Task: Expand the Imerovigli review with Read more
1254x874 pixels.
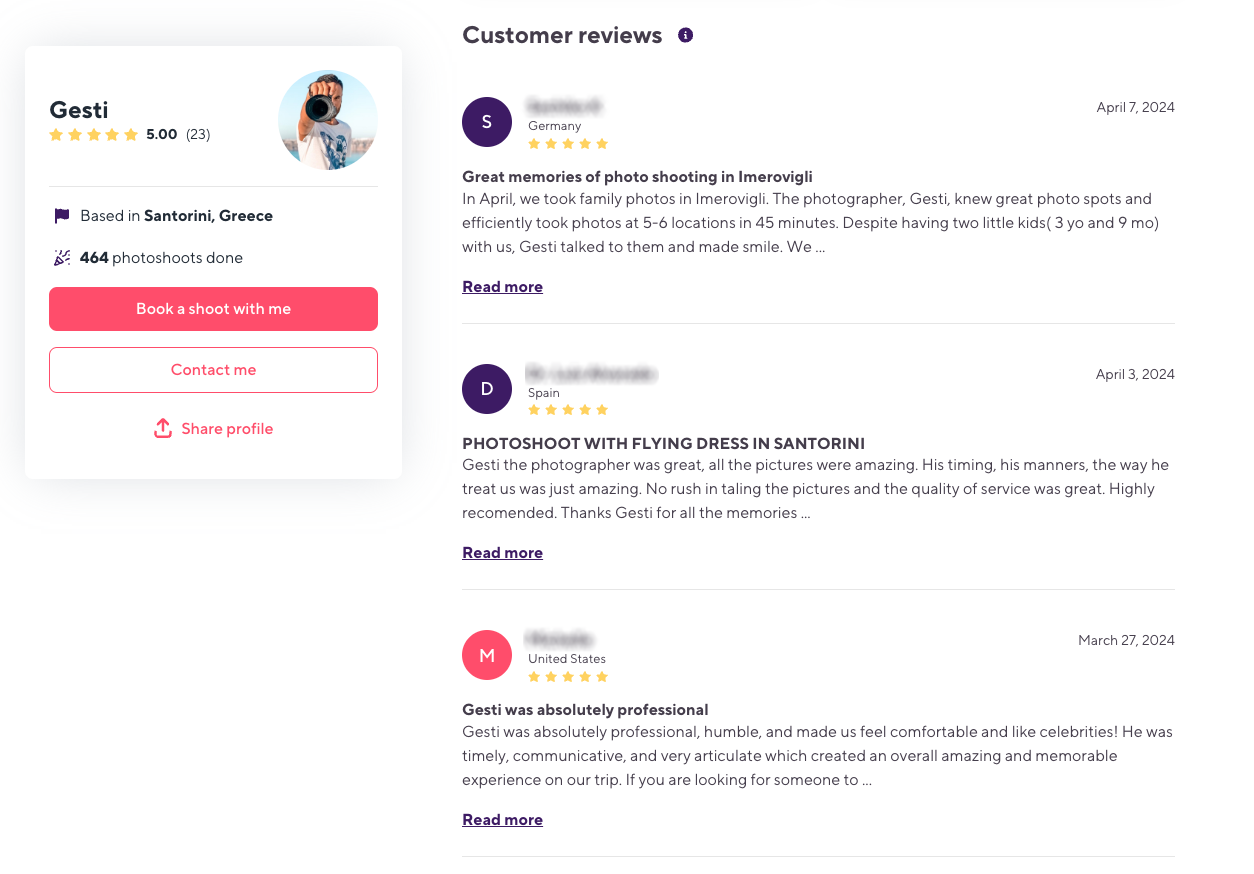Action: [x=502, y=286]
